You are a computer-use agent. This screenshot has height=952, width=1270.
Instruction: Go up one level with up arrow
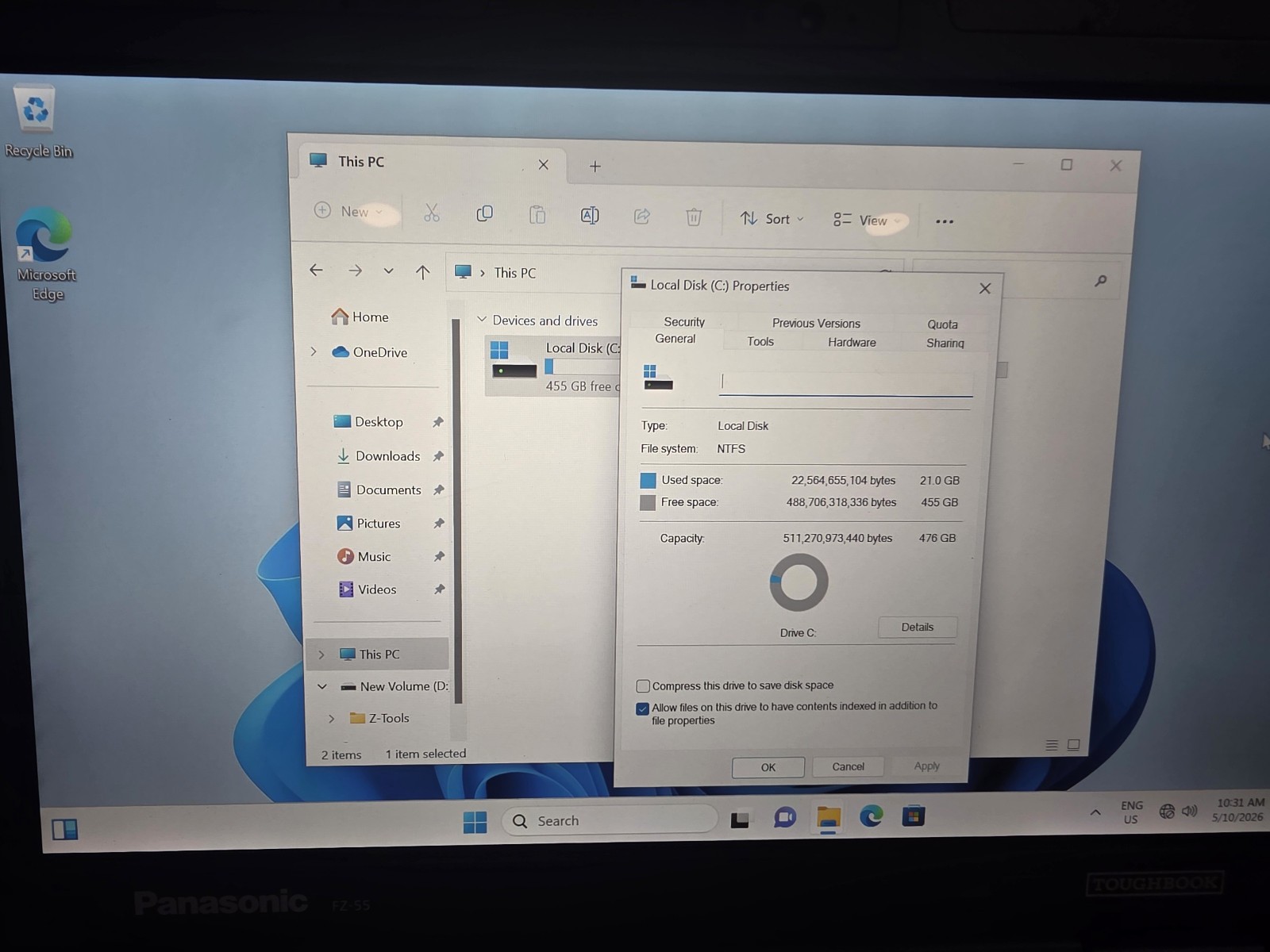pyautogui.click(x=422, y=272)
